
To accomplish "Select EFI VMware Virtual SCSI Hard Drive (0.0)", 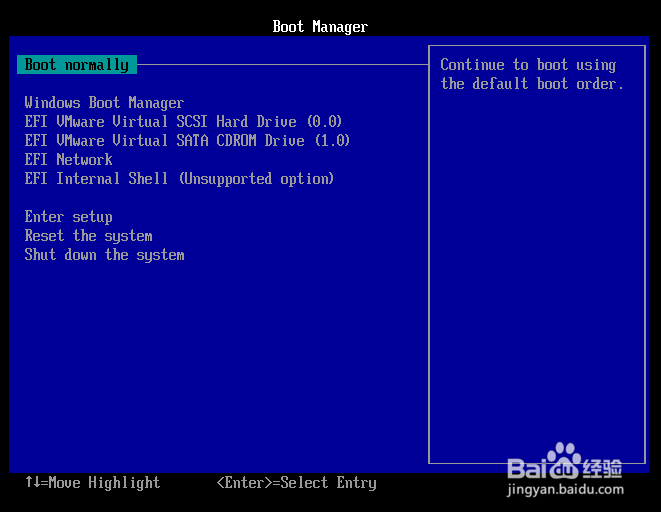I will (x=183, y=121).
